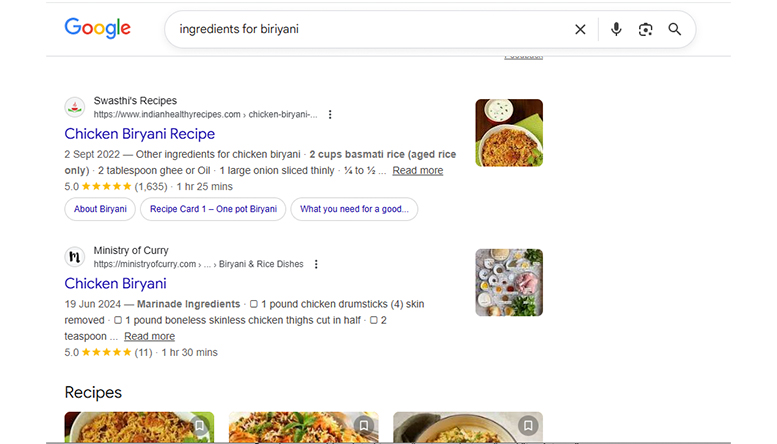Bookmark the first recipe card
Image resolution: width=777 pixels, height=444 pixels.
pos(199,425)
